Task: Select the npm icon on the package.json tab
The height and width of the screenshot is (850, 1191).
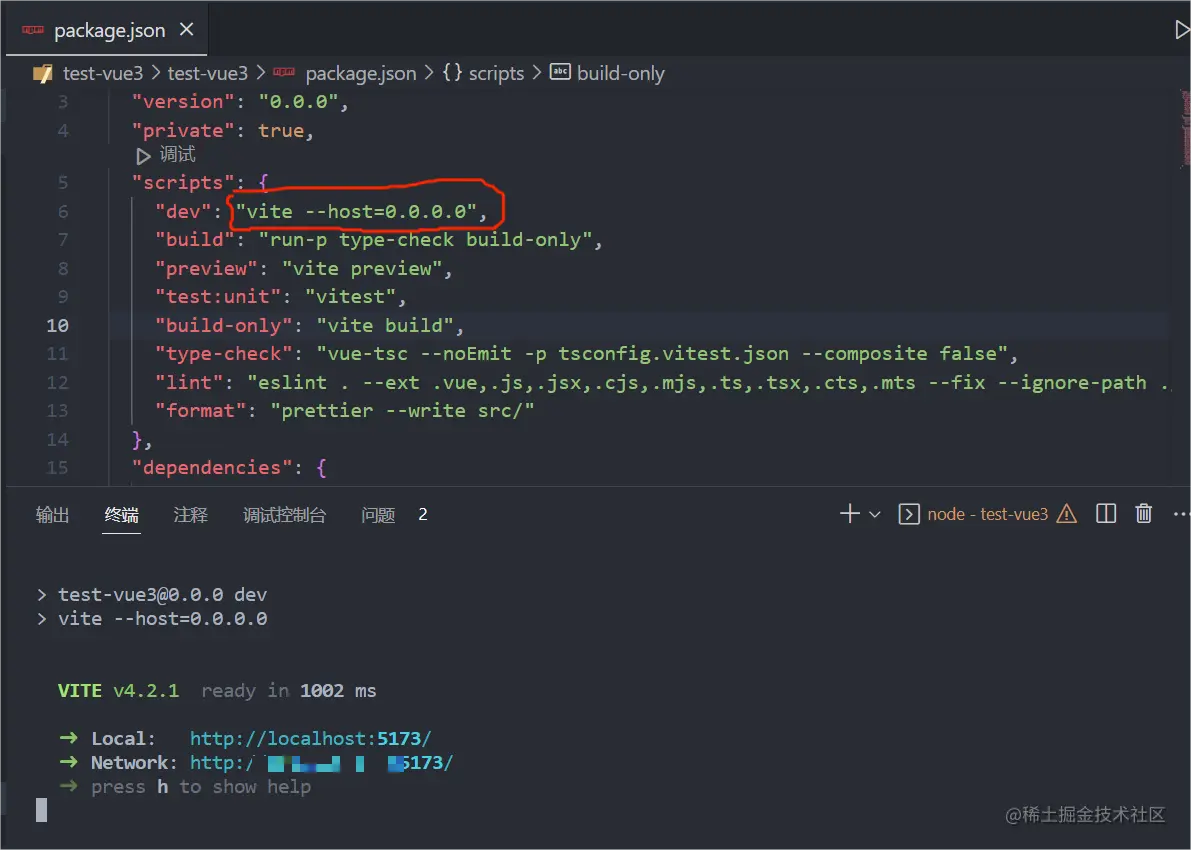Action: click(31, 29)
